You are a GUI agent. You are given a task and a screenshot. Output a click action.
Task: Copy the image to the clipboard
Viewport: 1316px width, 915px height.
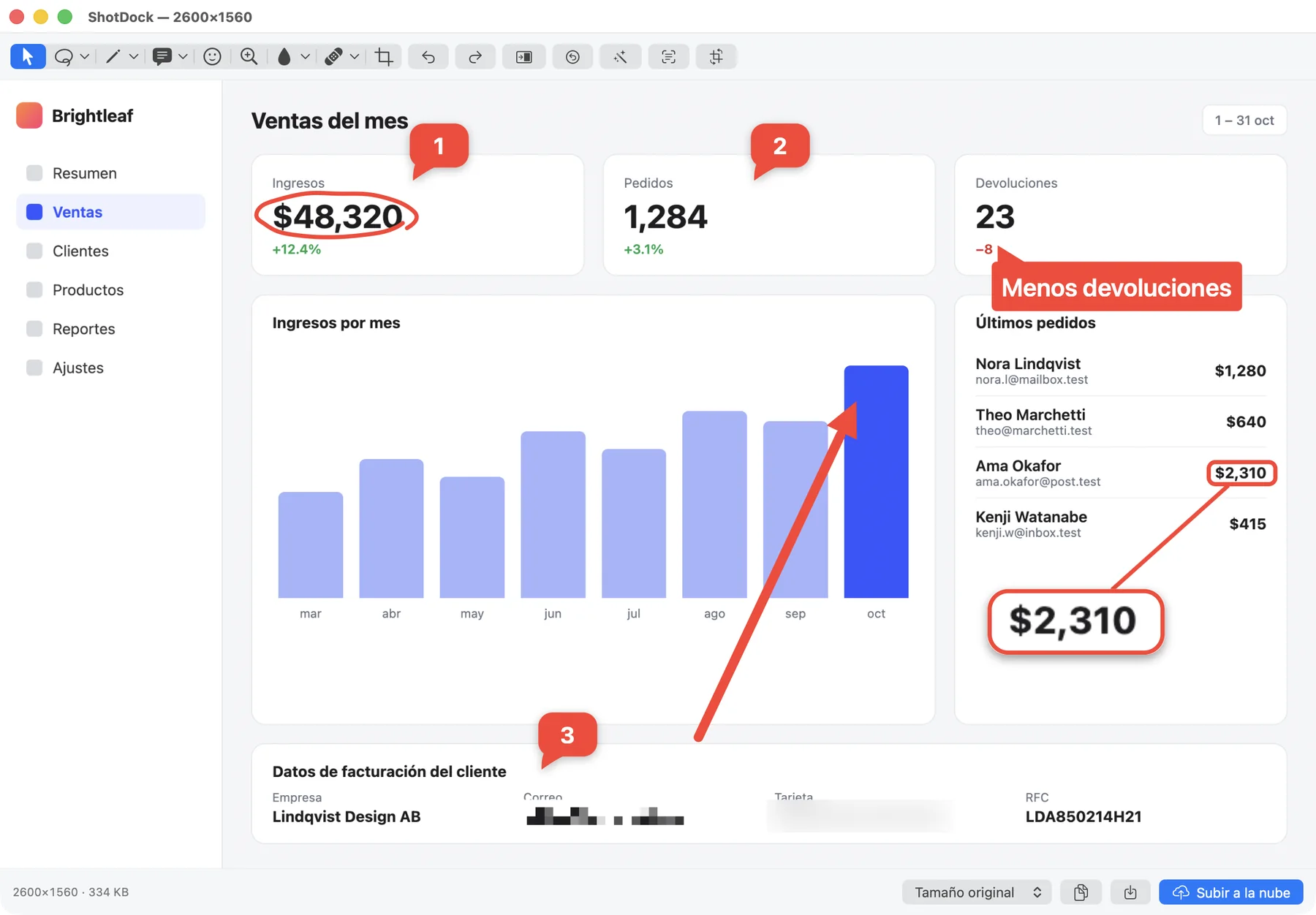1081,892
